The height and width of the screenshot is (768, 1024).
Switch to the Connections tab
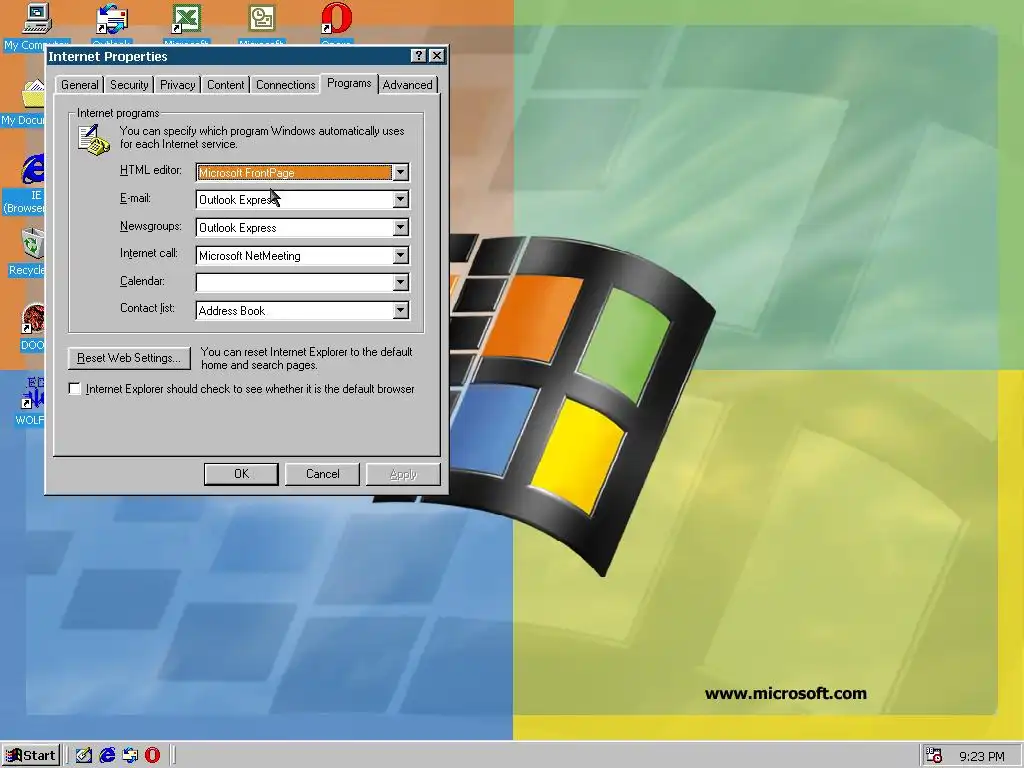(x=285, y=85)
